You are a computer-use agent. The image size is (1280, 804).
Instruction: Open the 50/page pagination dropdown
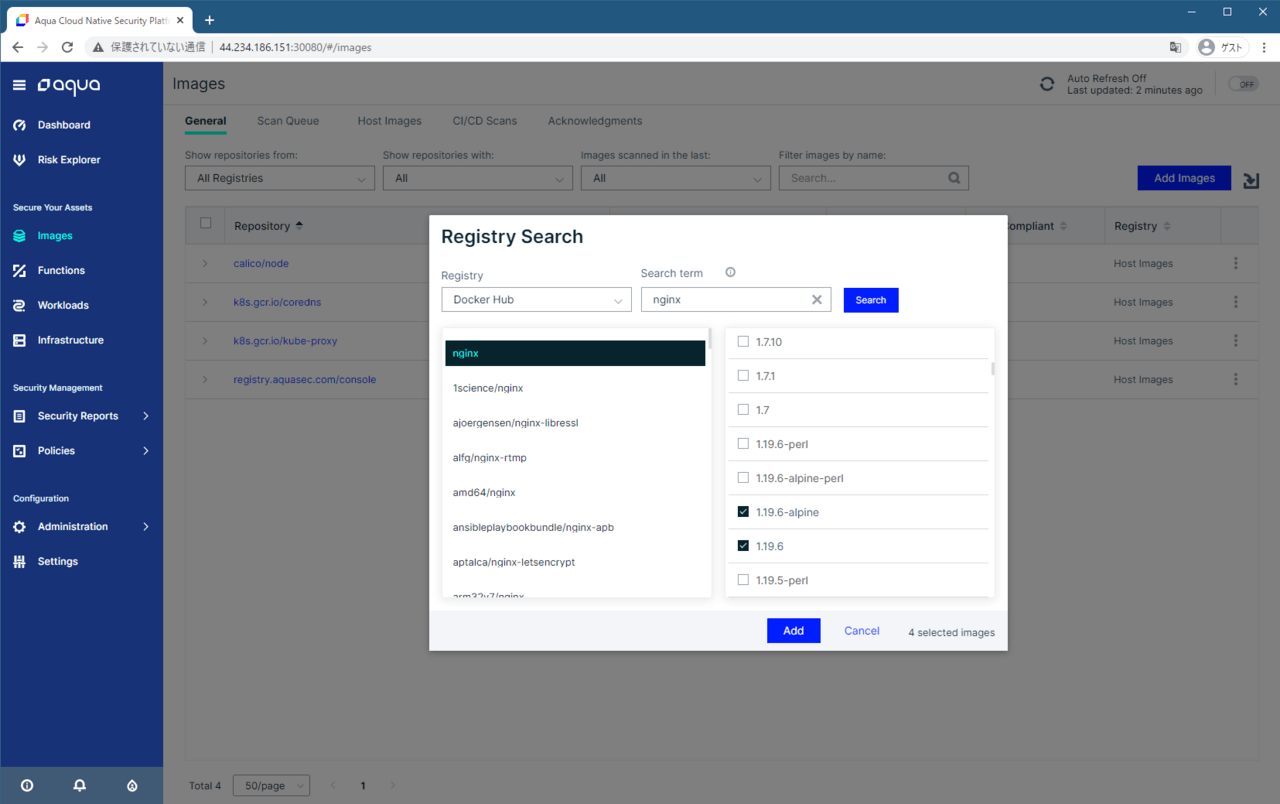pyautogui.click(x=271, y=786)
